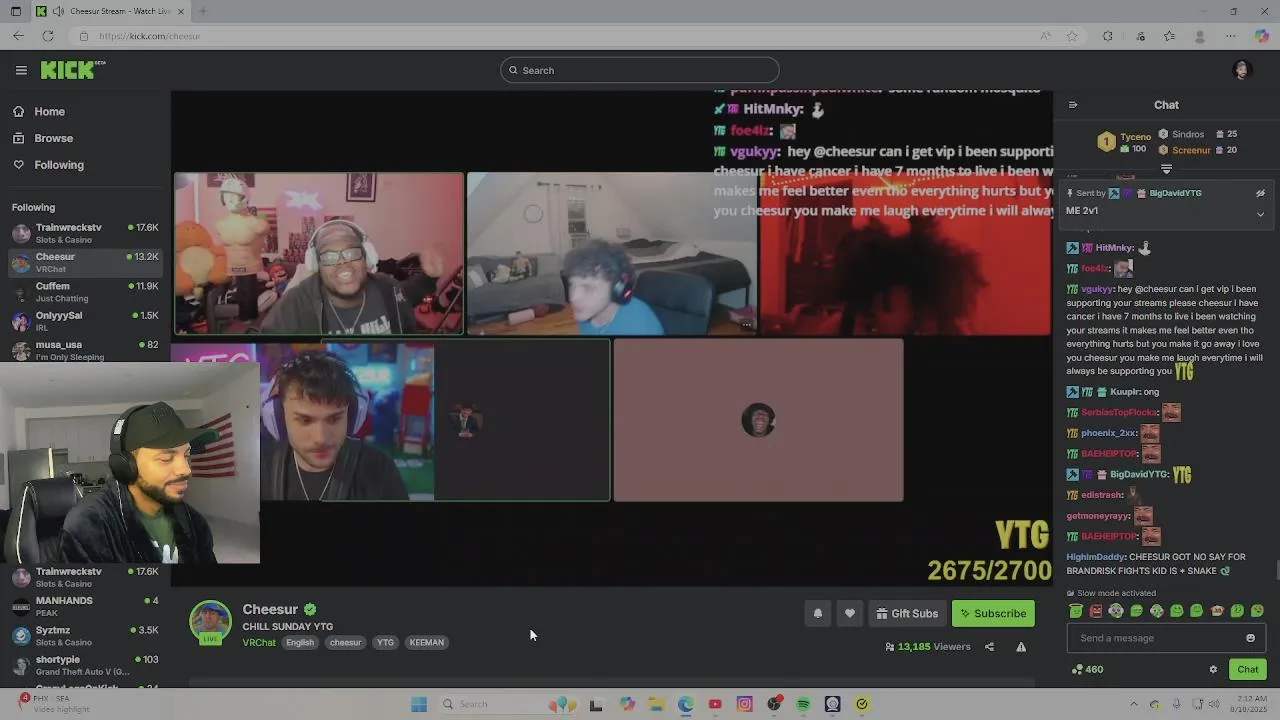The image size is (1280, 720).
Task: Open musa_usa channel in sidebar
Action: pos(85,350)
